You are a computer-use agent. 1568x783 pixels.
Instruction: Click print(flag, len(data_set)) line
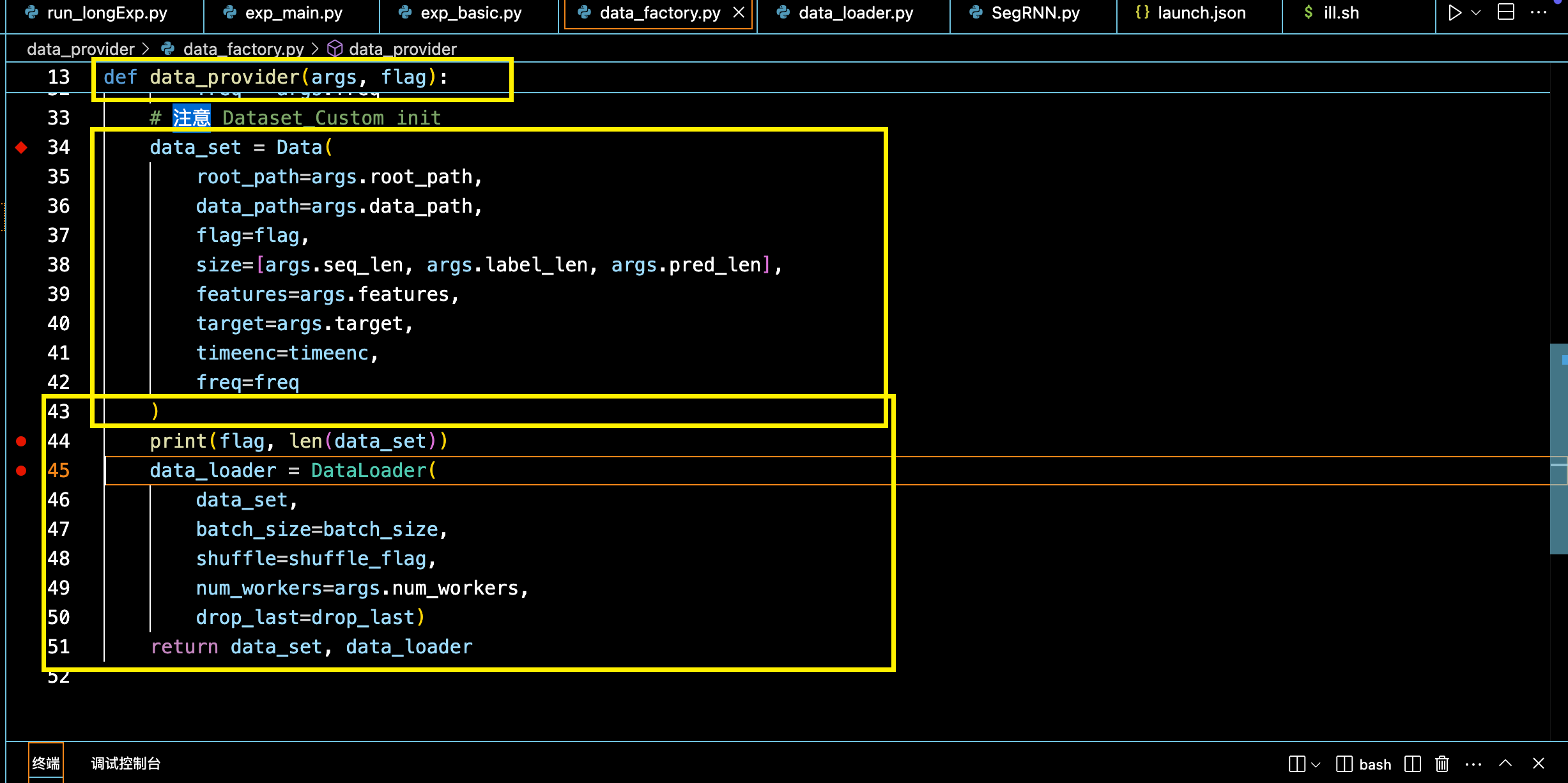click(299, 441)
